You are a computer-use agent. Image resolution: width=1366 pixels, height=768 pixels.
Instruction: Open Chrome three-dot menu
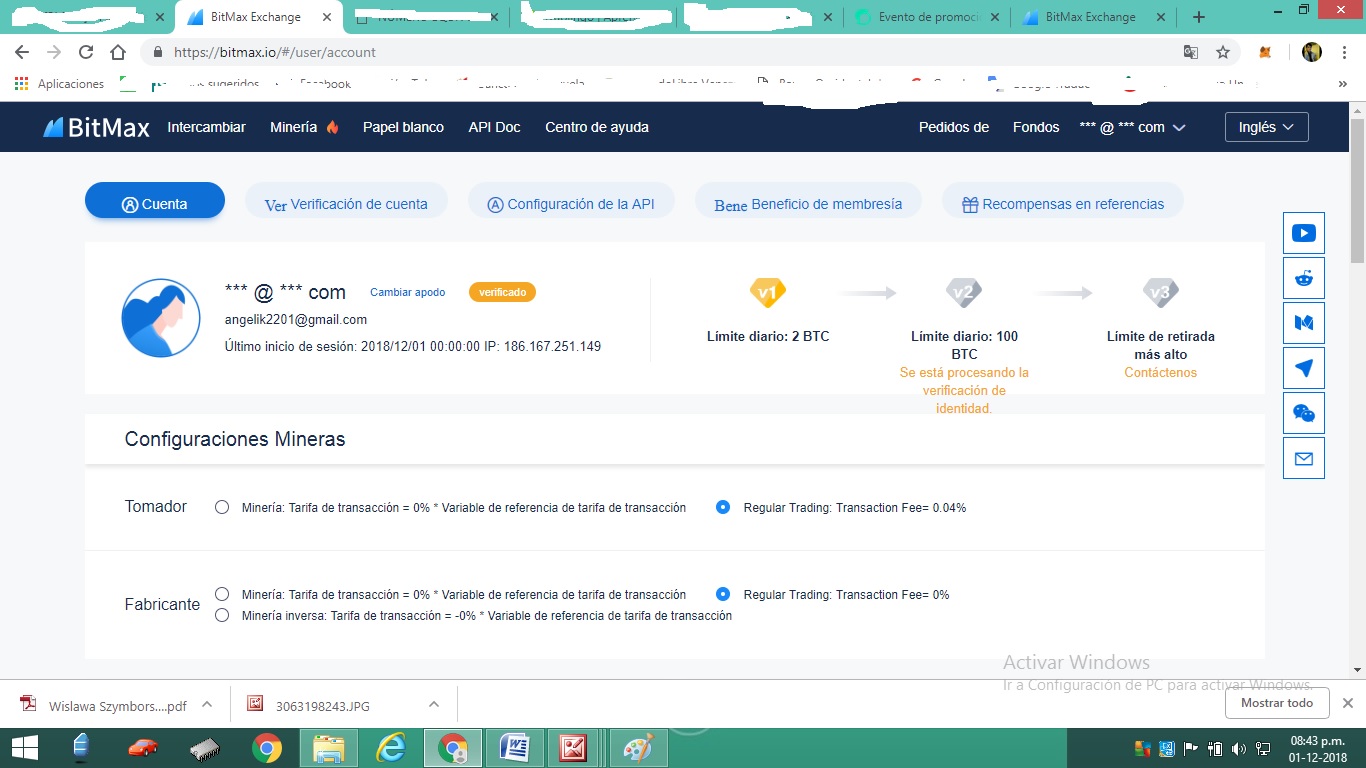pyautogui.click(x=1344, y=52)
